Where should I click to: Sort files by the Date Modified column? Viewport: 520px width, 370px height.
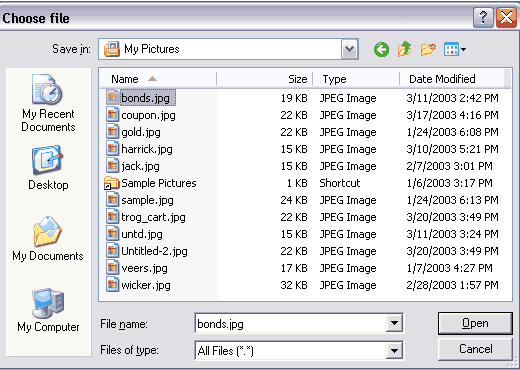(452, 79)
